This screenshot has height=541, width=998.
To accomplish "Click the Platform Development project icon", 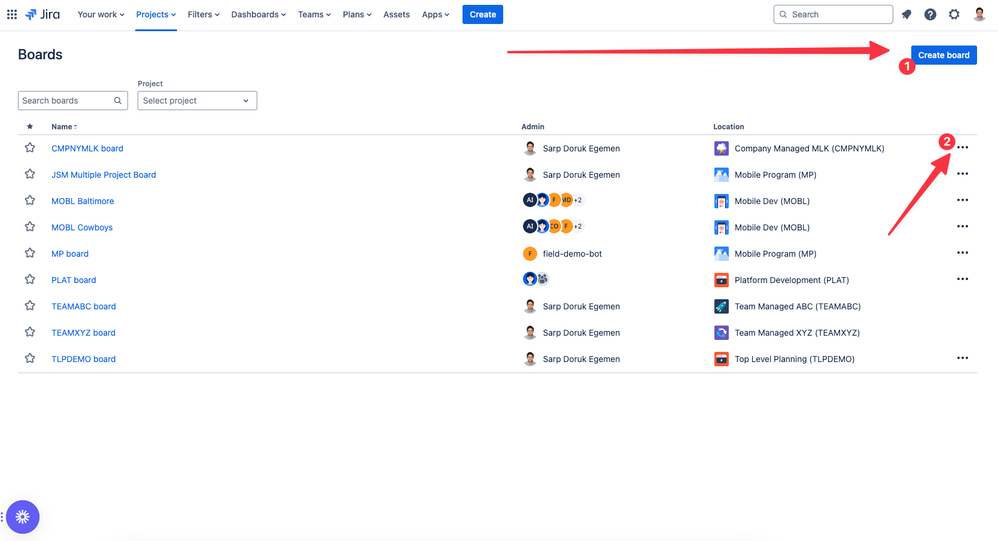I will 721,280.
